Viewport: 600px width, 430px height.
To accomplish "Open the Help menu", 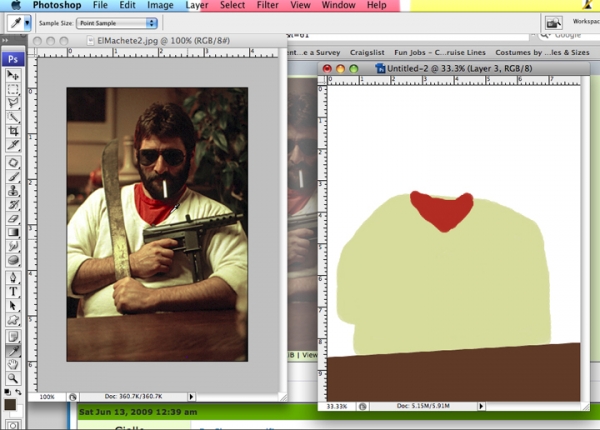I will pyautogui.click(x=377, y=5).
